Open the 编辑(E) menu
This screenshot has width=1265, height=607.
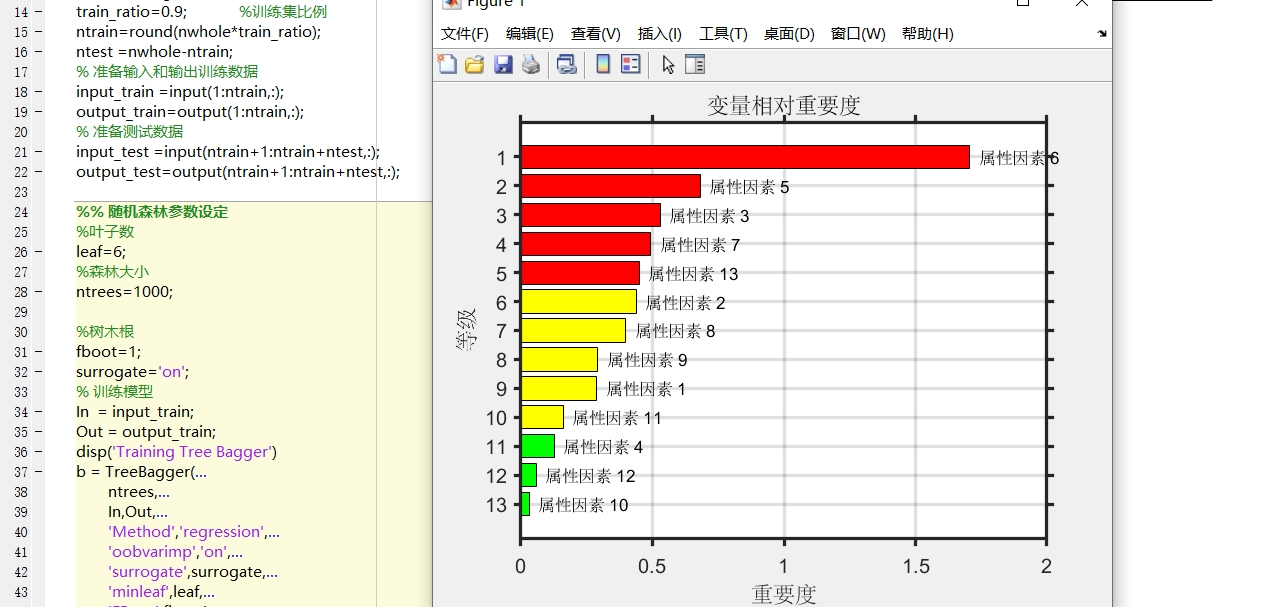530,33
